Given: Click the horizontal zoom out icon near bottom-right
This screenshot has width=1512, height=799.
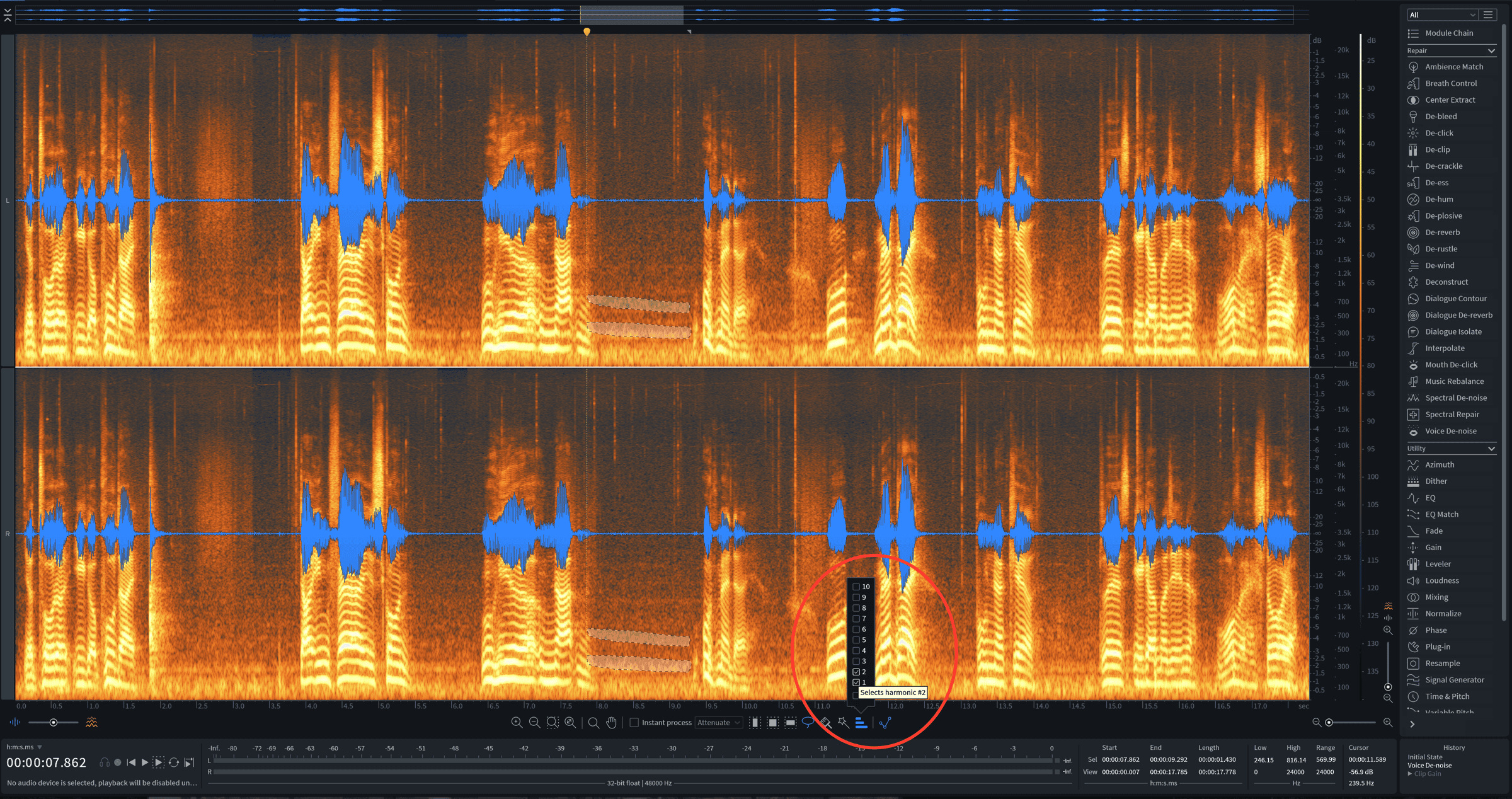Looking at the screenshot, I should pos(1317,722).
